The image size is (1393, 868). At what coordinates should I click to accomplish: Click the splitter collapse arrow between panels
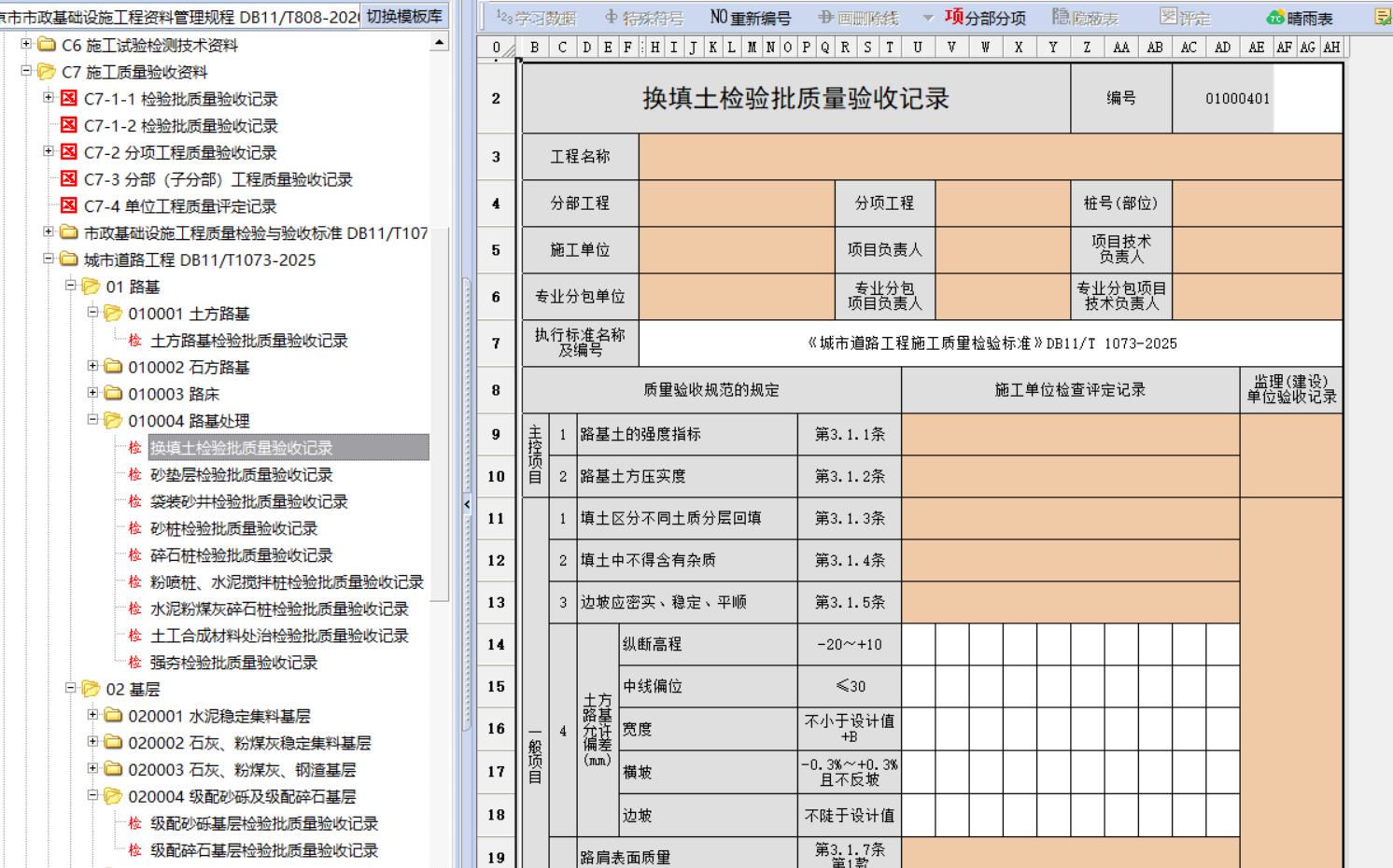pos(467,504)
